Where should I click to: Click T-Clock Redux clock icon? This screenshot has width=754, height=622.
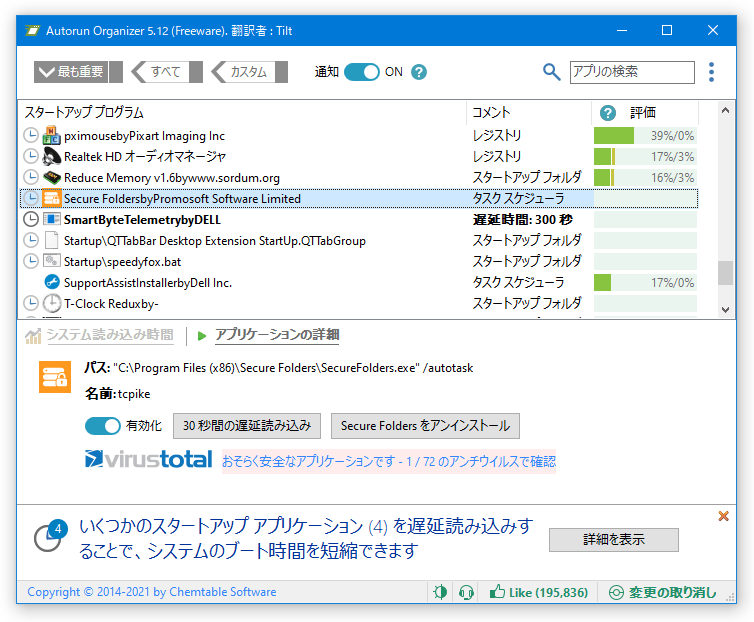(x=51, y=303)
